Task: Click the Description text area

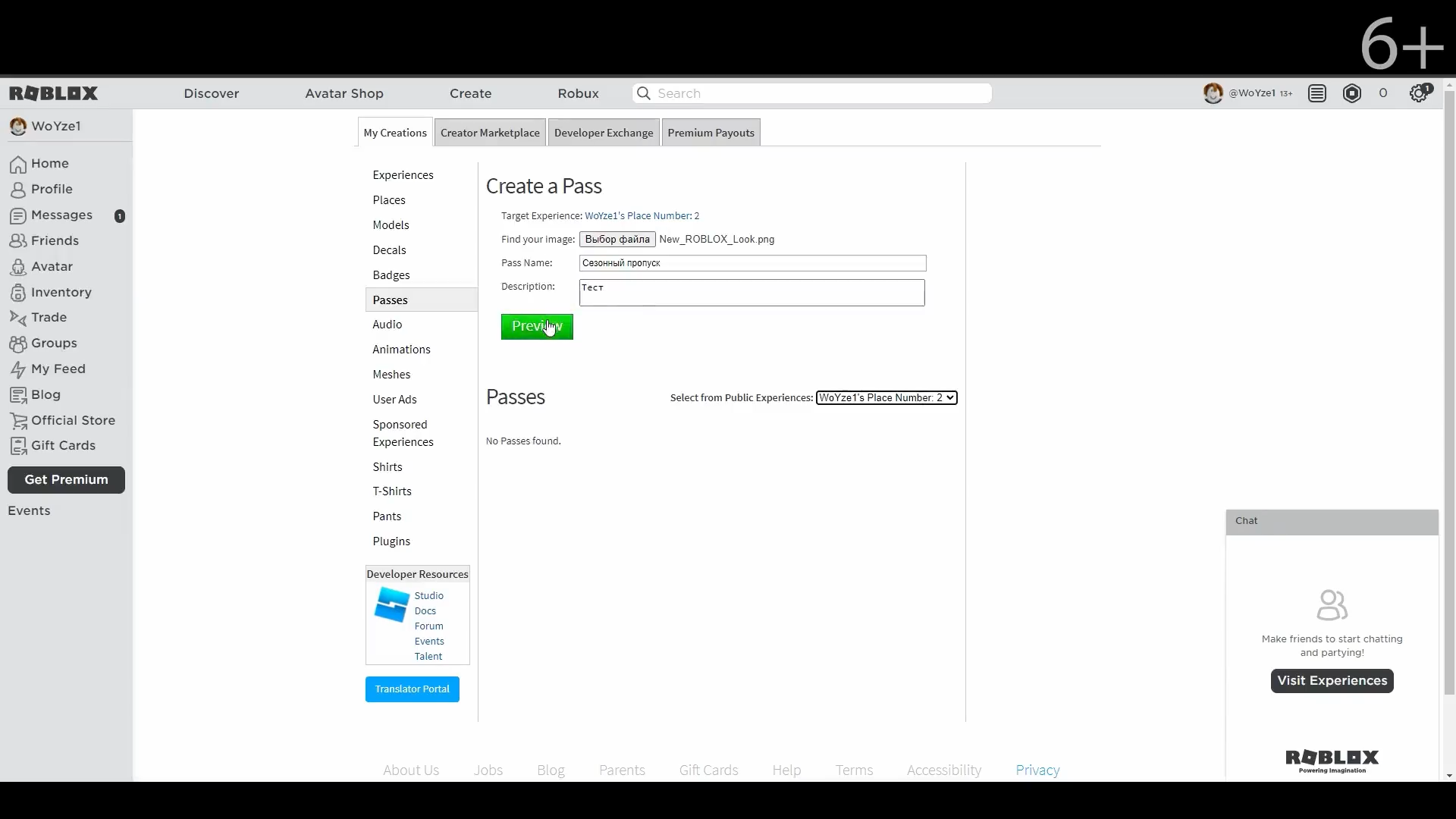Action: pyautogui.click(x=752, y=293)
